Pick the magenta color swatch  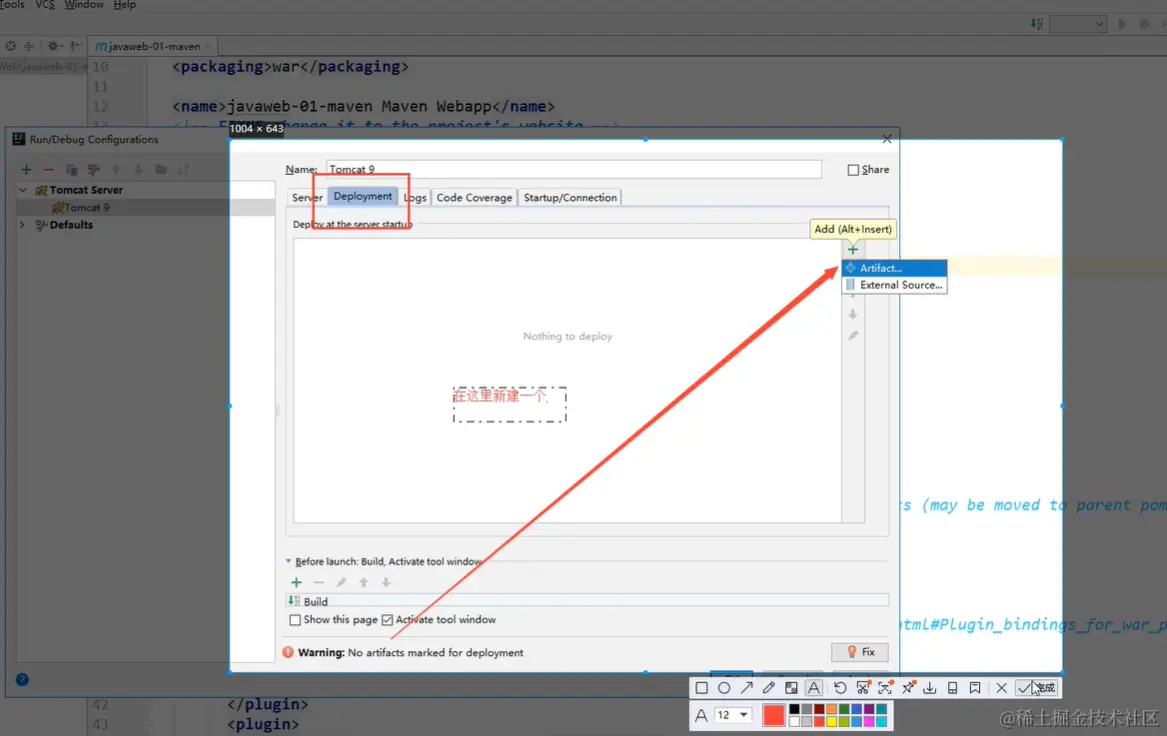coord(869,721)
